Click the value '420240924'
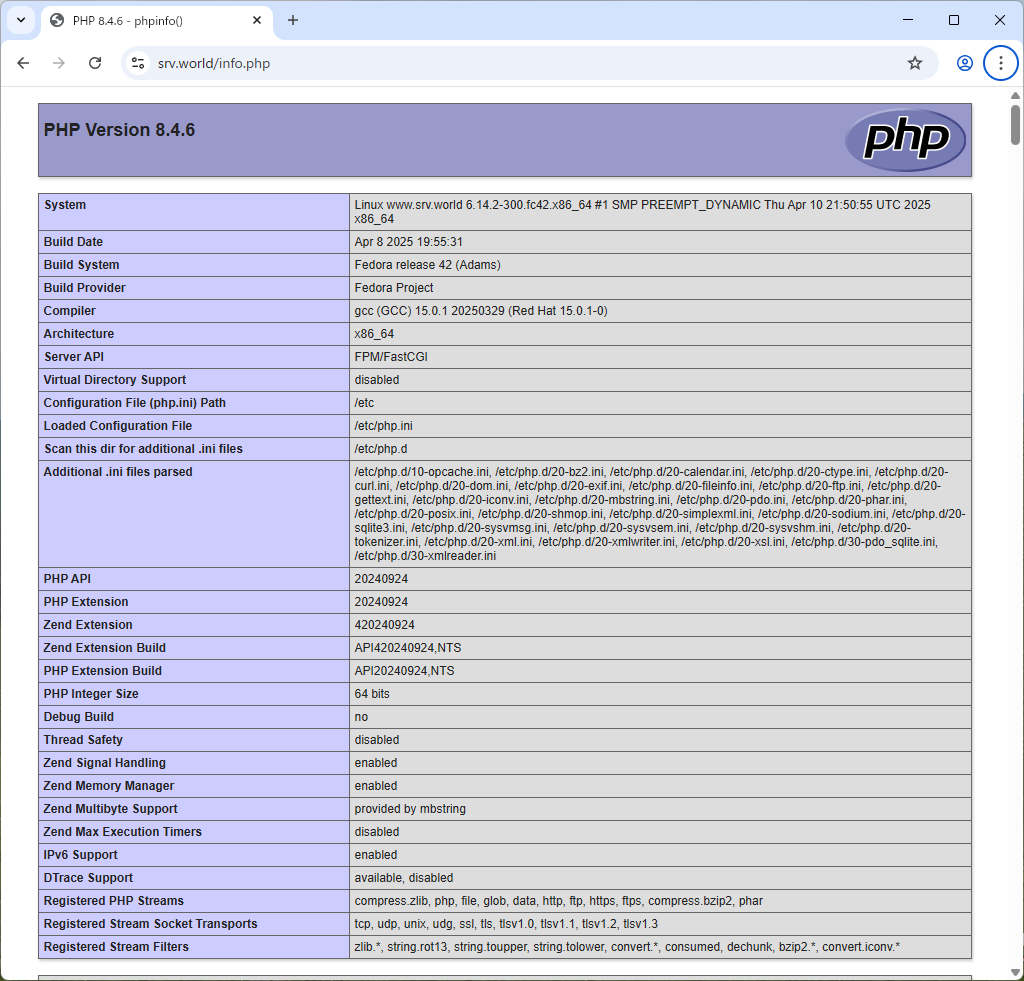 [385, 625]
